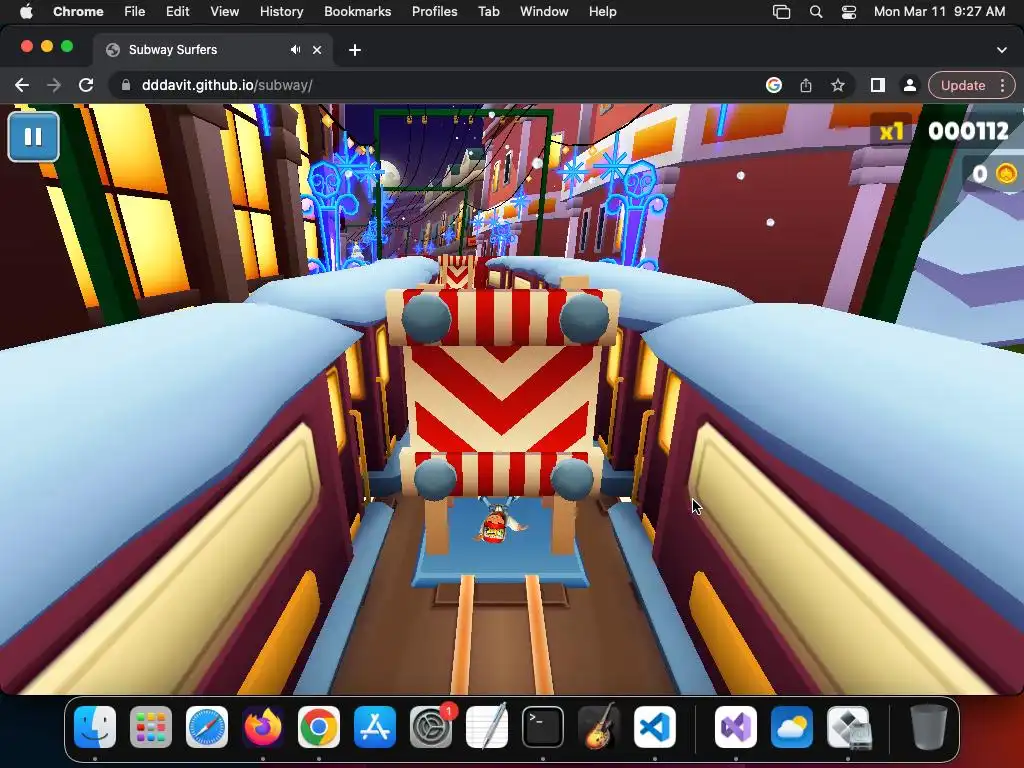Open a new Chrome tab

pos(355,50)
